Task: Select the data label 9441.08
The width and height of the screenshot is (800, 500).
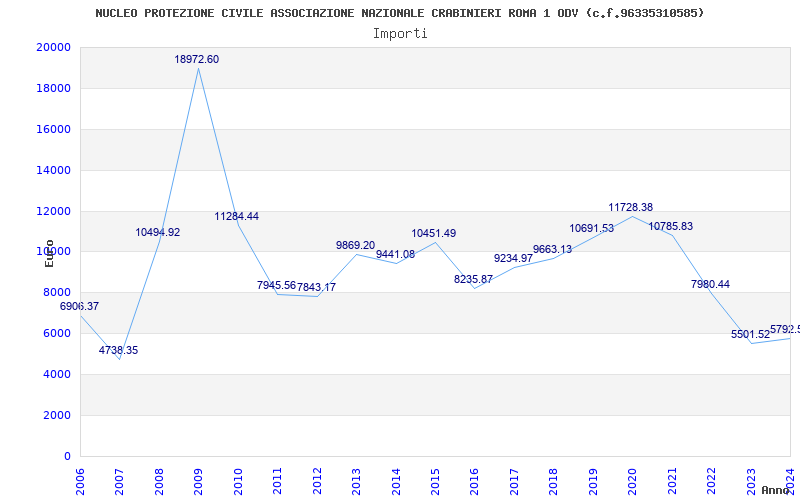Action: click(395, 254)
